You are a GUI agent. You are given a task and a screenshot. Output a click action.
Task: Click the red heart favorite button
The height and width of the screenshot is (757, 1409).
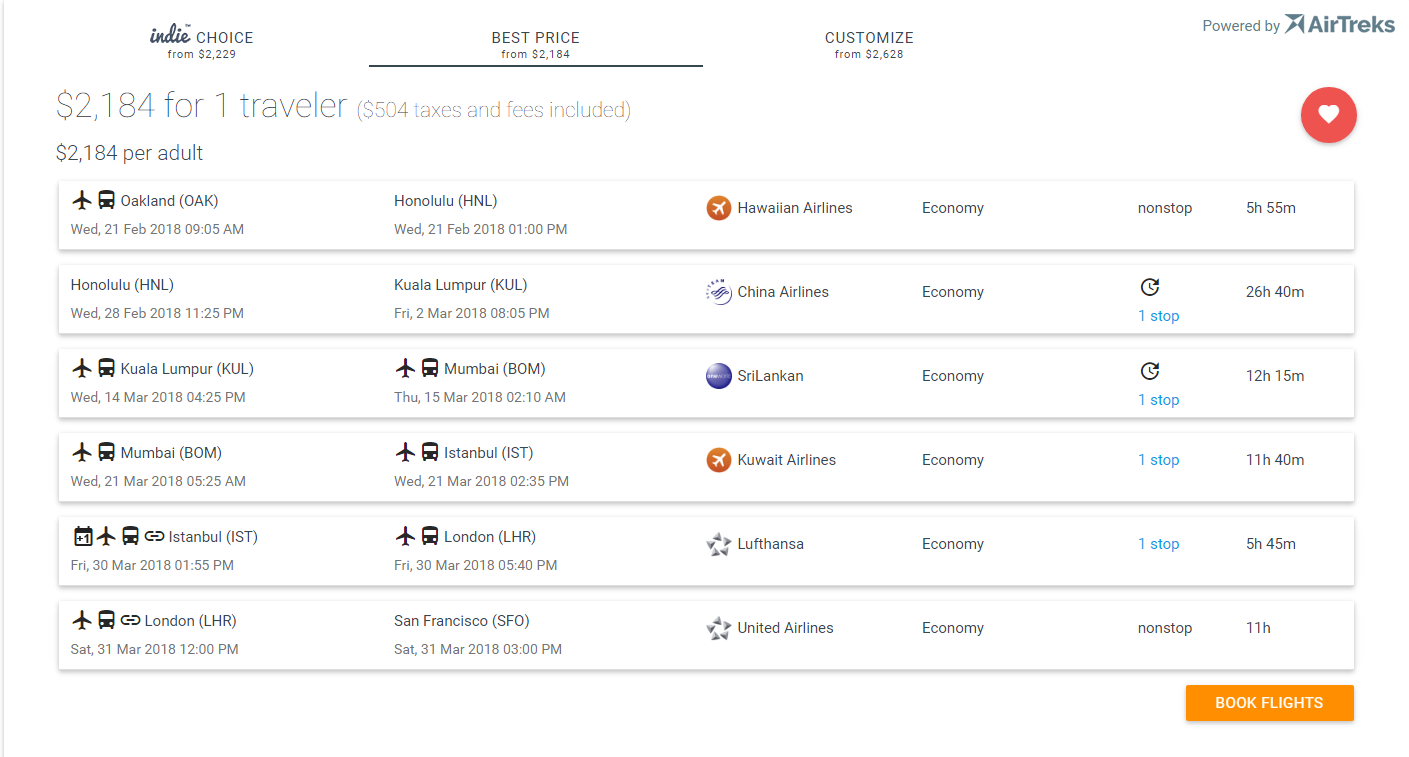(1328, 115)
